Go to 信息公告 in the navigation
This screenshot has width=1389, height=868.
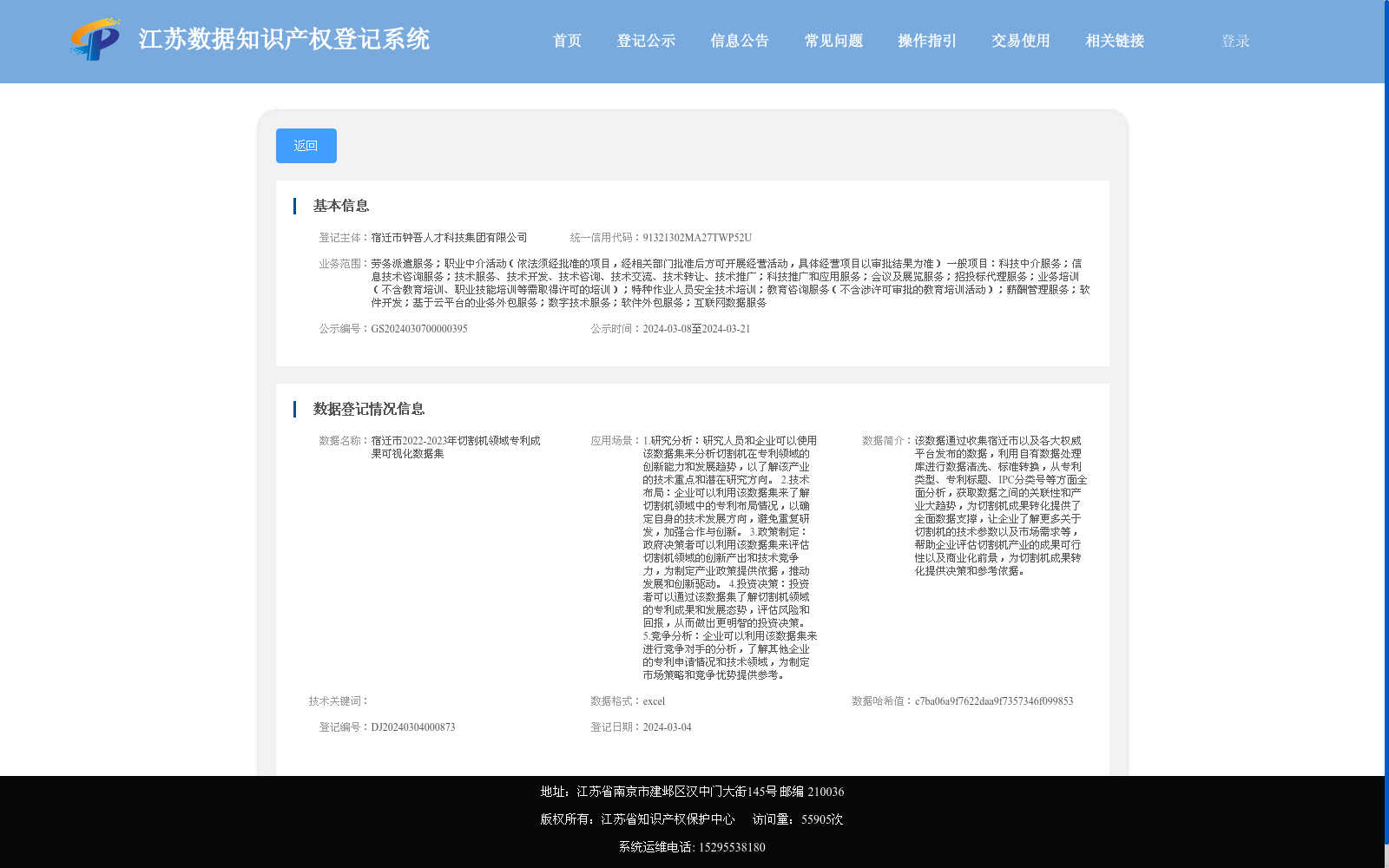pos(740,41)
